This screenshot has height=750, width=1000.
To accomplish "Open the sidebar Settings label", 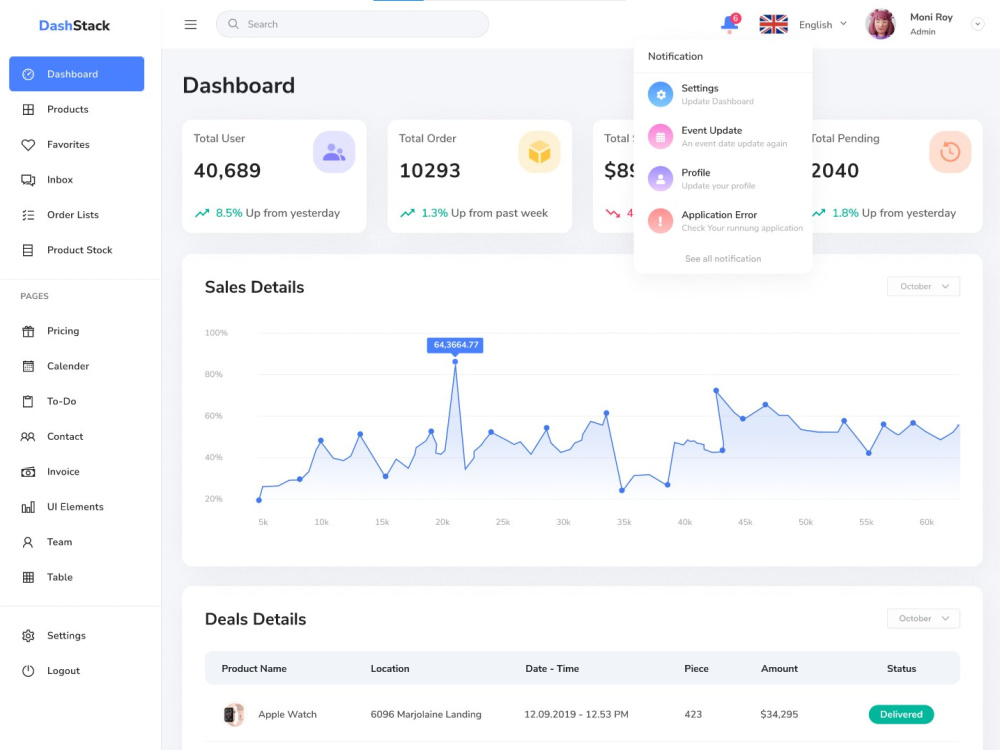I will (66, 635).
